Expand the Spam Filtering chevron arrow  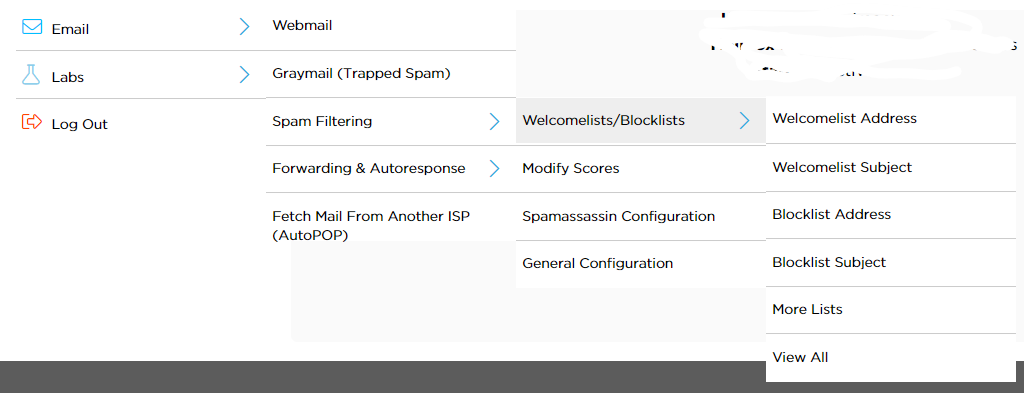tap(494, 121)
